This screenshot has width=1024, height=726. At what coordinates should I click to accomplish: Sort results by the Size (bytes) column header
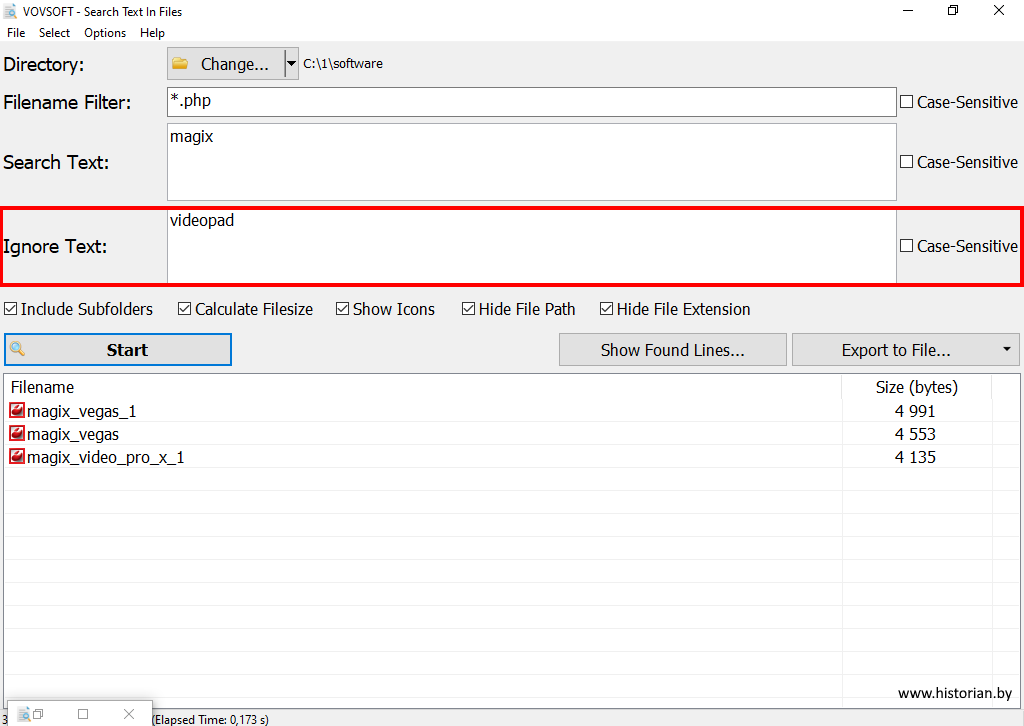click(915, 387)
